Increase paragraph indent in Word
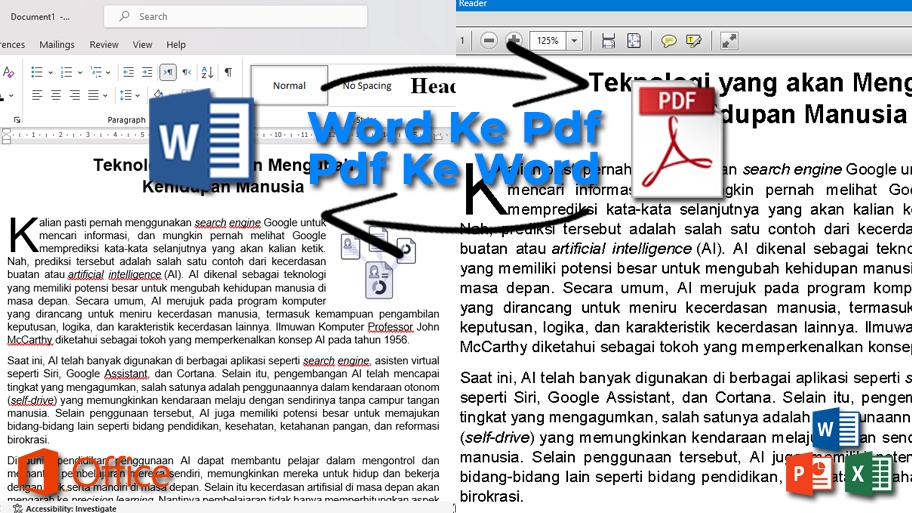The image size is (912, 513). point(147,72)
